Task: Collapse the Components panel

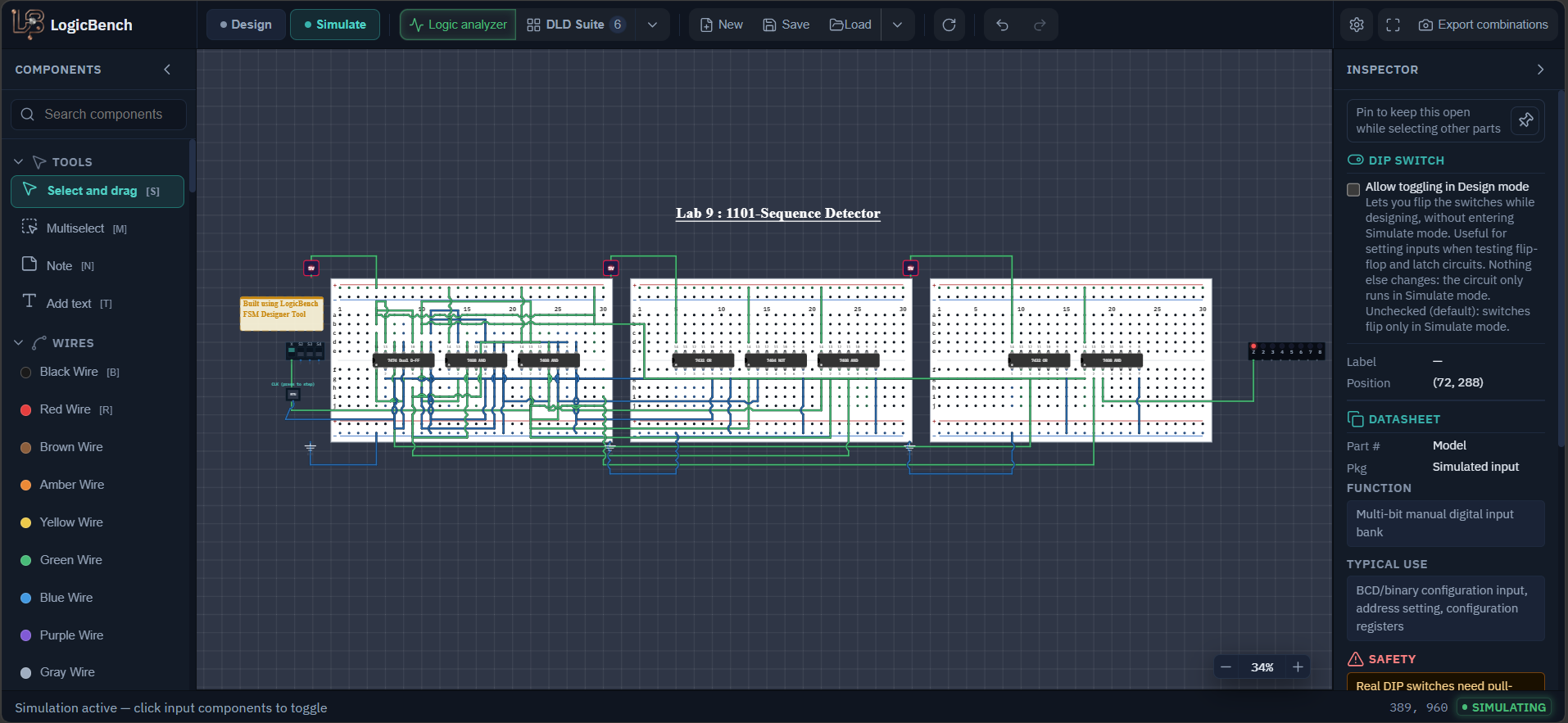Action: (x=167, y=70)
